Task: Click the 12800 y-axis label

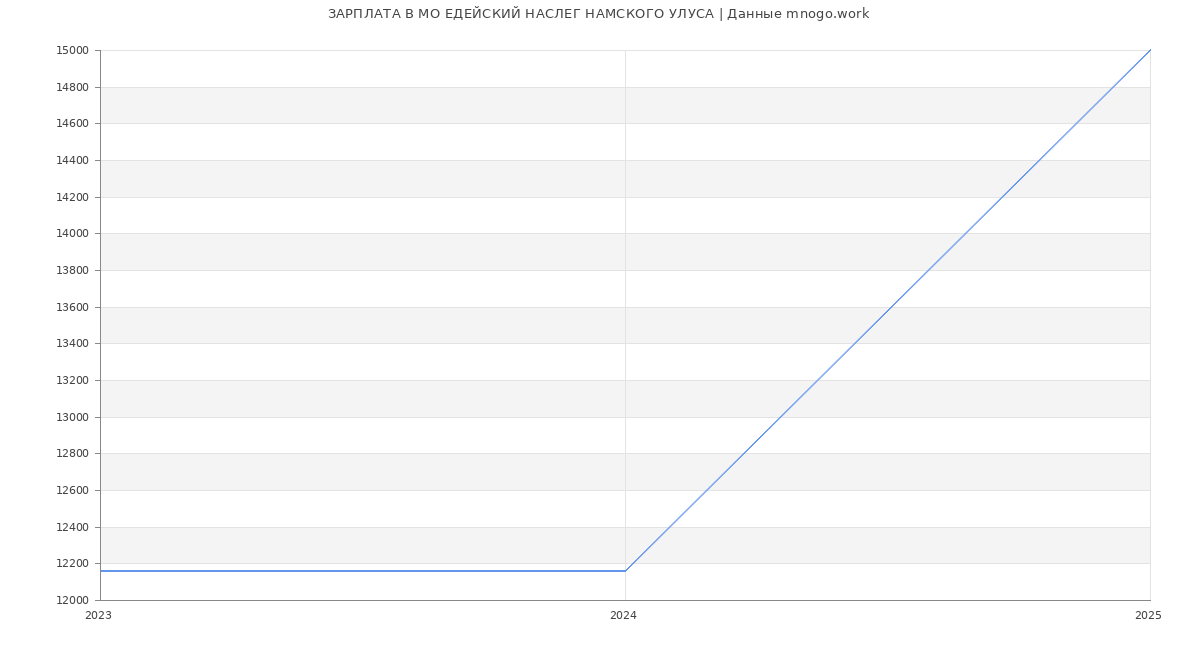Action: (72, 454)
